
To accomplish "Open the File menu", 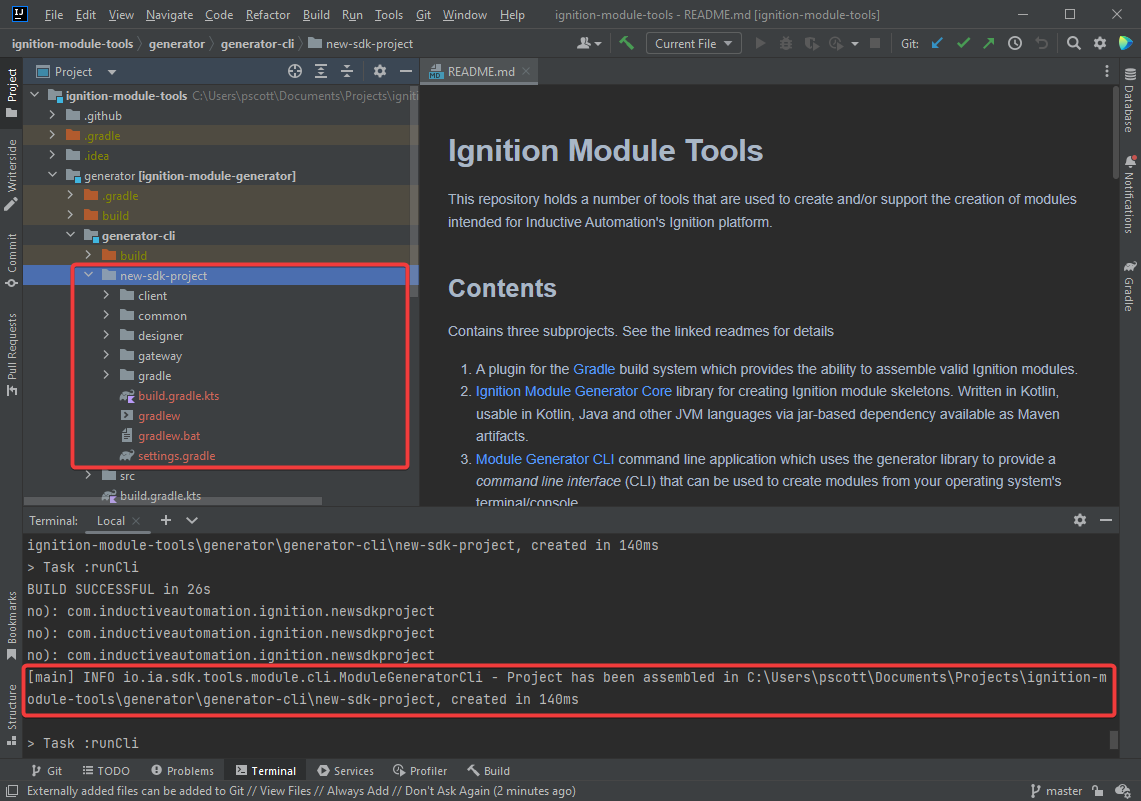I will click(x=54, y=15).
